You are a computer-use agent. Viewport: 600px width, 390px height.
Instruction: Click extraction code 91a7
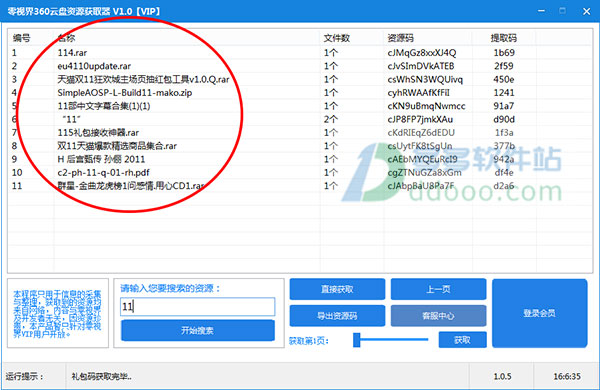coord(504,106)
